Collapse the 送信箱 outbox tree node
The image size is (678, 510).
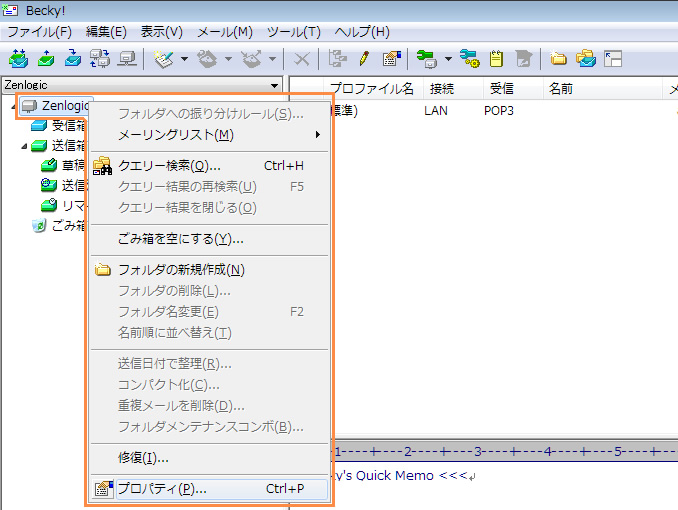point(22,146)
